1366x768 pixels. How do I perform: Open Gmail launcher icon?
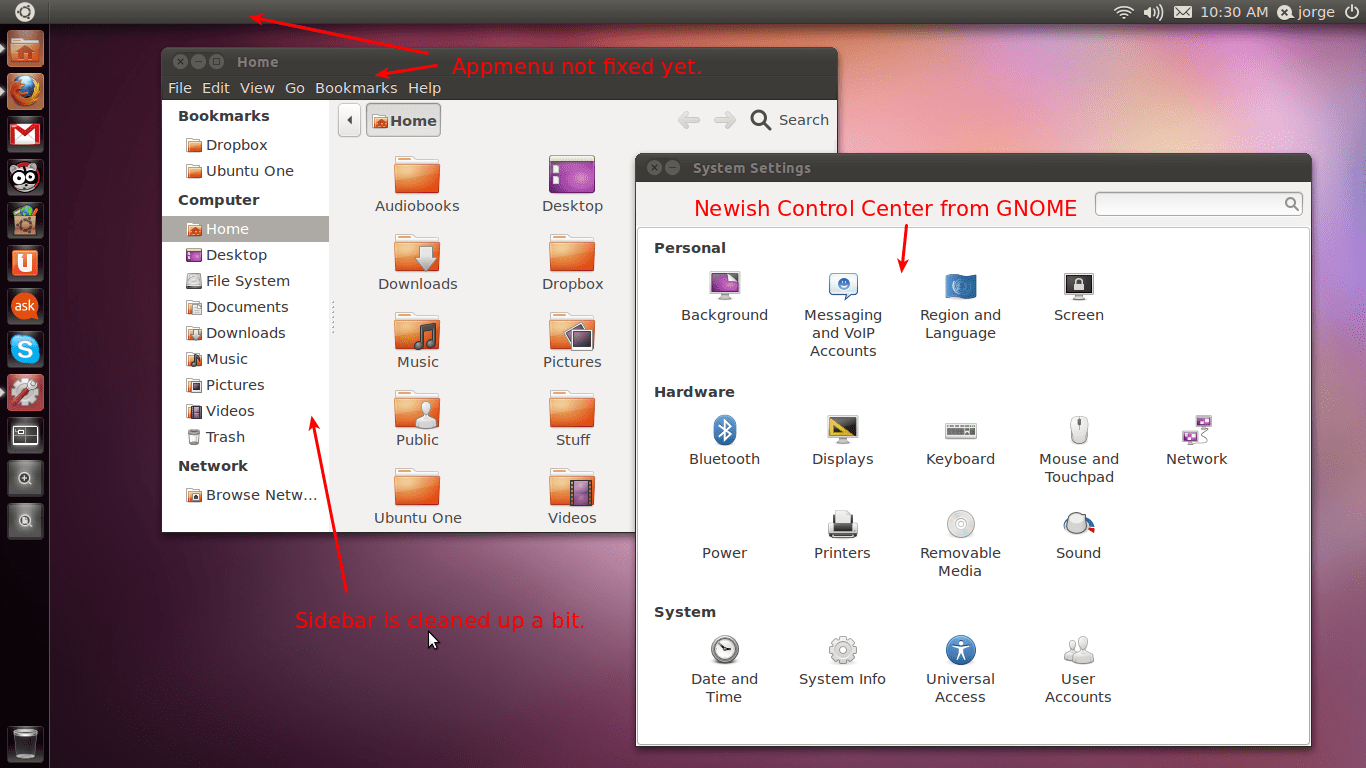click(x=25, y=134)
